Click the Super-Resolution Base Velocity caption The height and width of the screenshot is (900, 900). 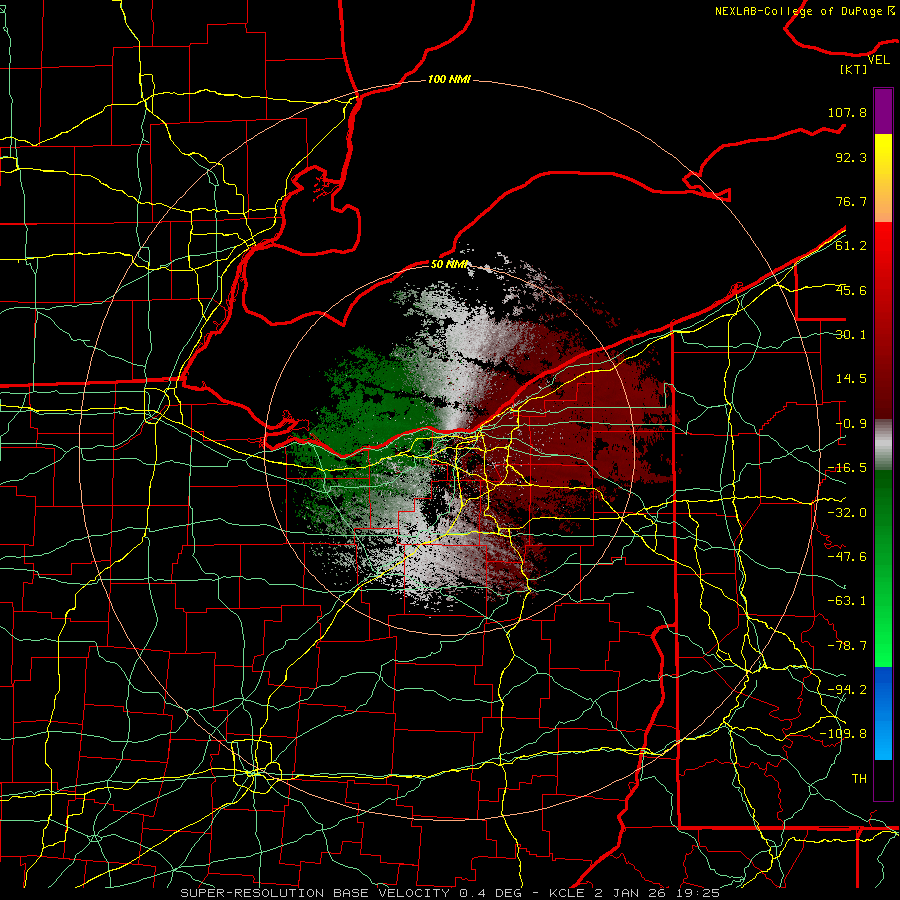click(449, 893)
